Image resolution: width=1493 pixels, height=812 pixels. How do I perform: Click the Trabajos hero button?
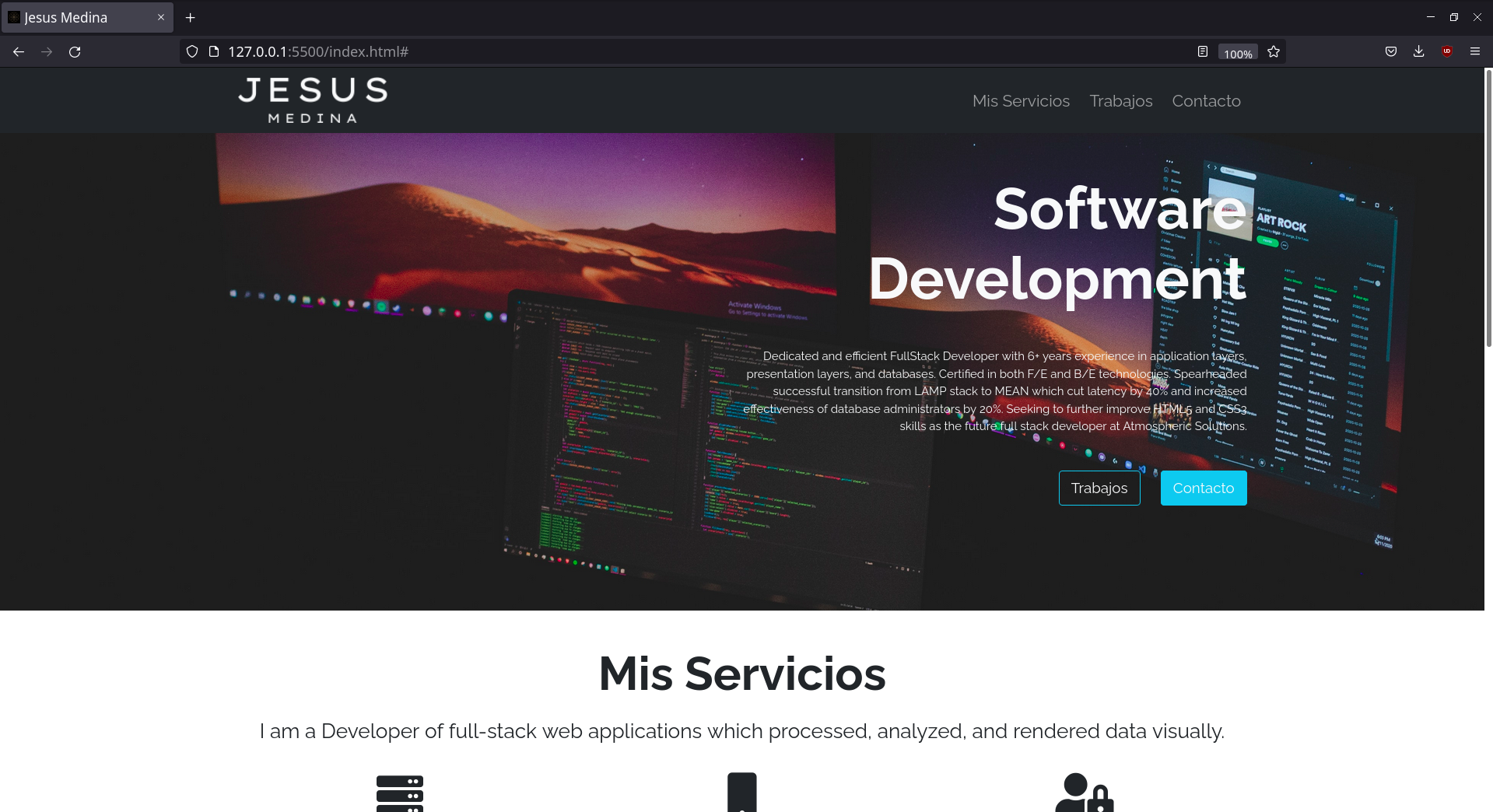[x=1099, y=488]
